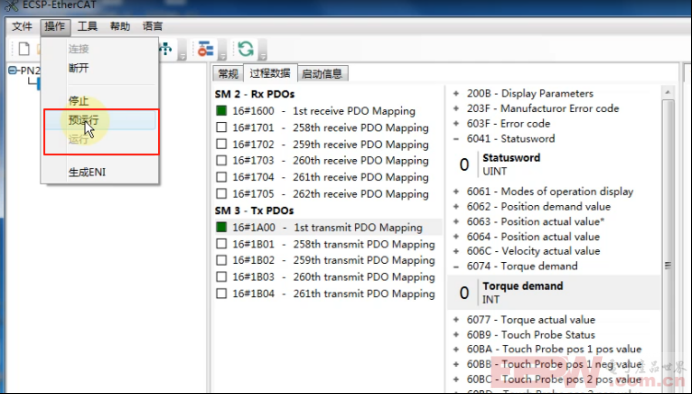Open the 文件 menu
Image resolution: width=692 pixels, height=394 pixels.
pyautogui.click(x=22, y=26)
